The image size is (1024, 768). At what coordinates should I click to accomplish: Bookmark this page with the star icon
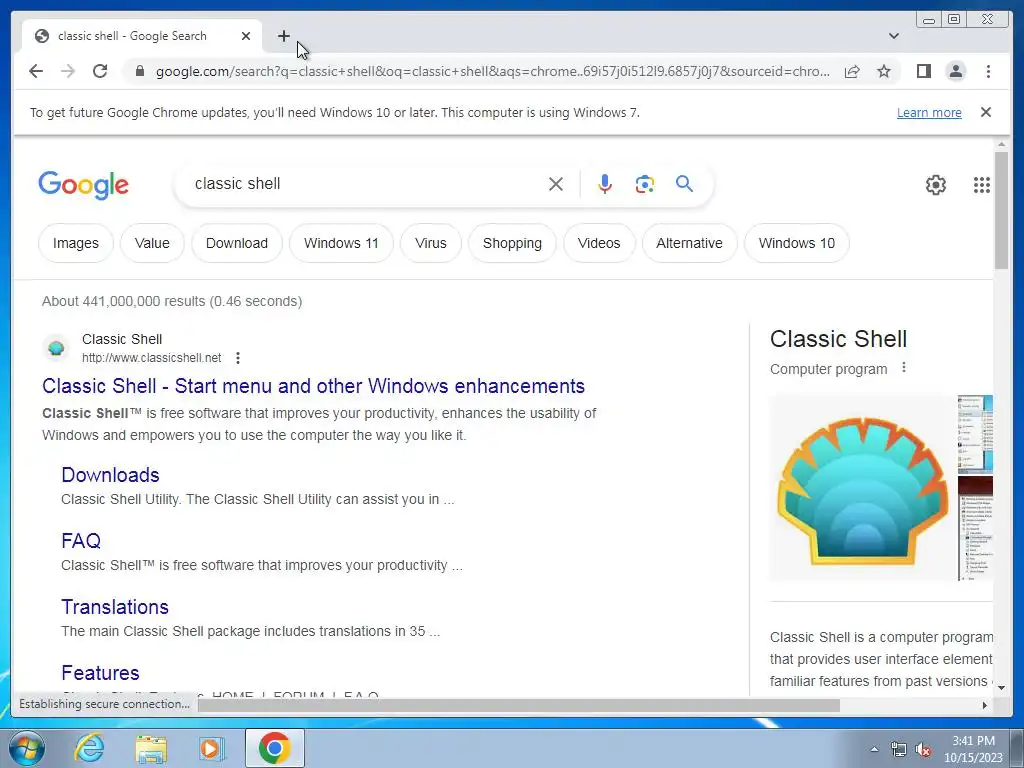(884, 71)
